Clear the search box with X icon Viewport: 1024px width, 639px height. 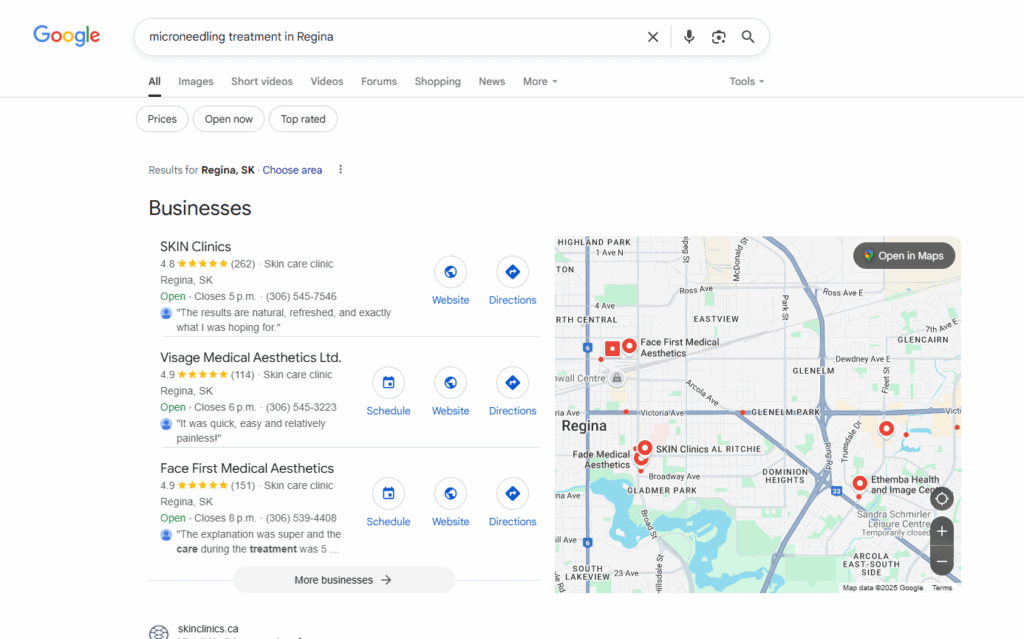click(653, 37)
